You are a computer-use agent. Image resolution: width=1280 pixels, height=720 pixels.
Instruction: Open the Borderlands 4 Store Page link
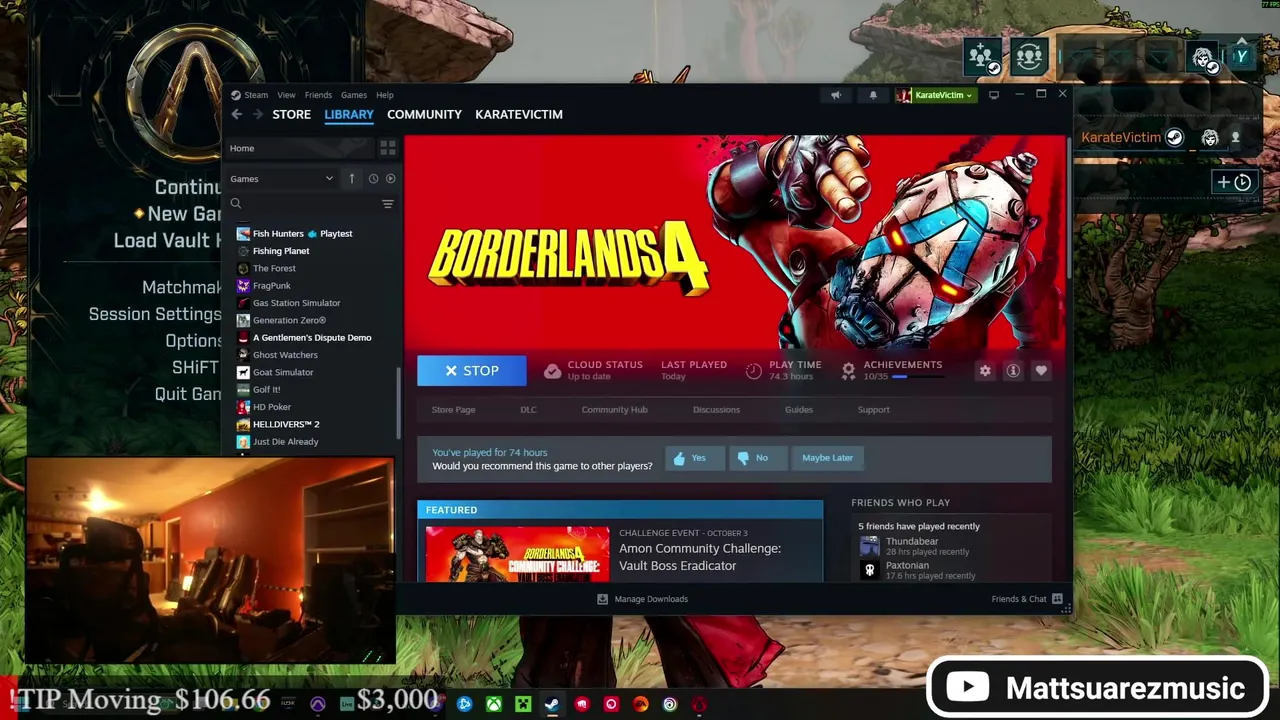tap(453, 410)
